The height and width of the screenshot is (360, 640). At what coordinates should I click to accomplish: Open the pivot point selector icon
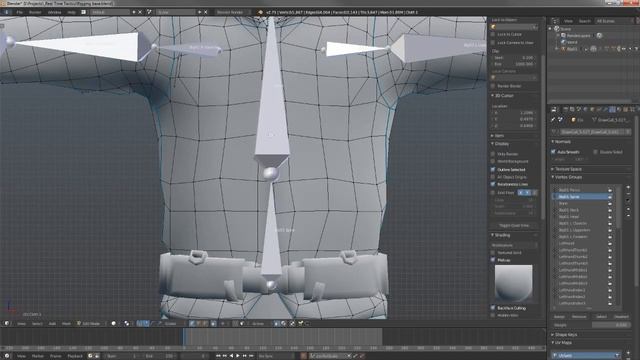(127, 323)
